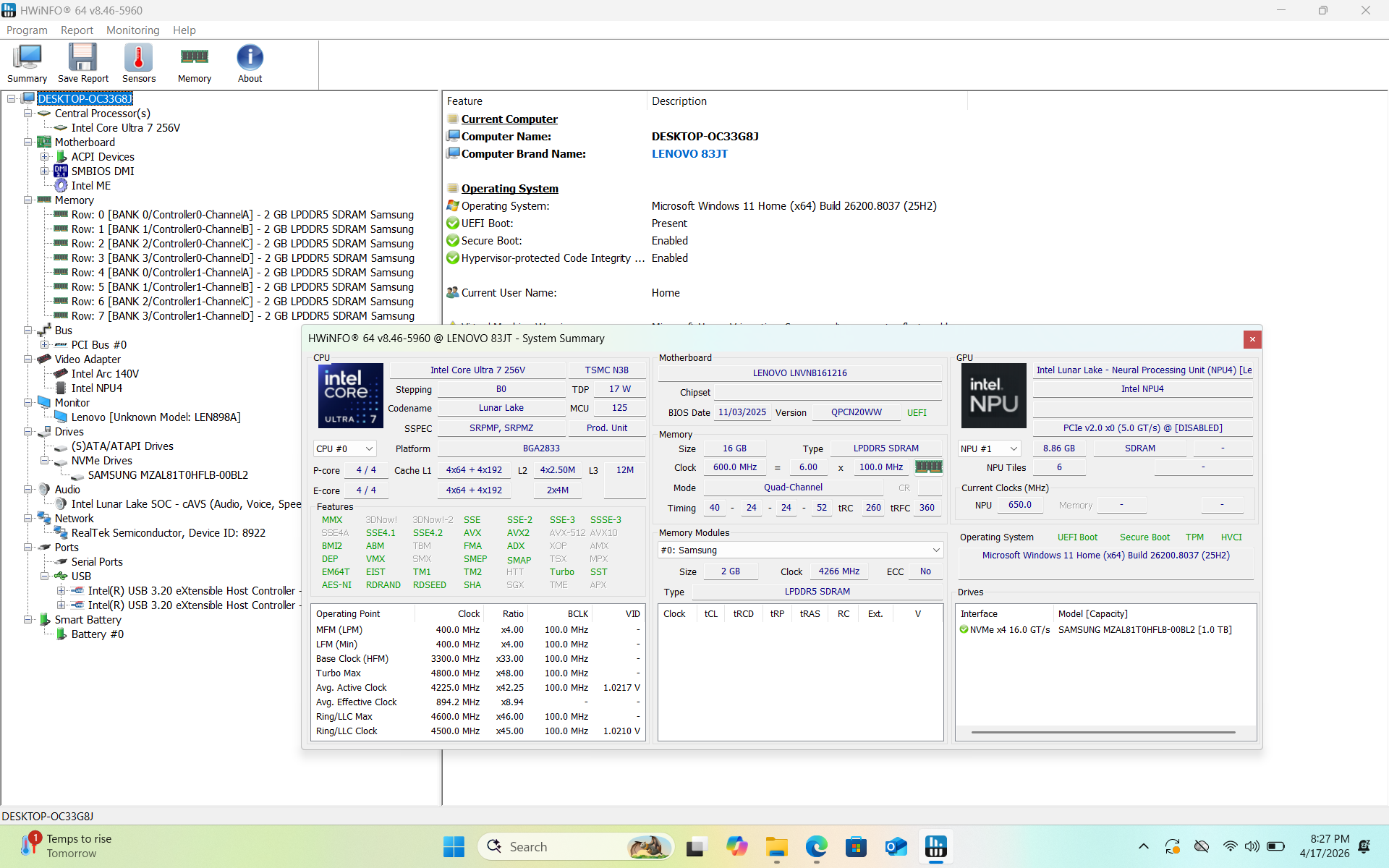
Task: Click the Save Report floppy icon
Action: (83, 64)
